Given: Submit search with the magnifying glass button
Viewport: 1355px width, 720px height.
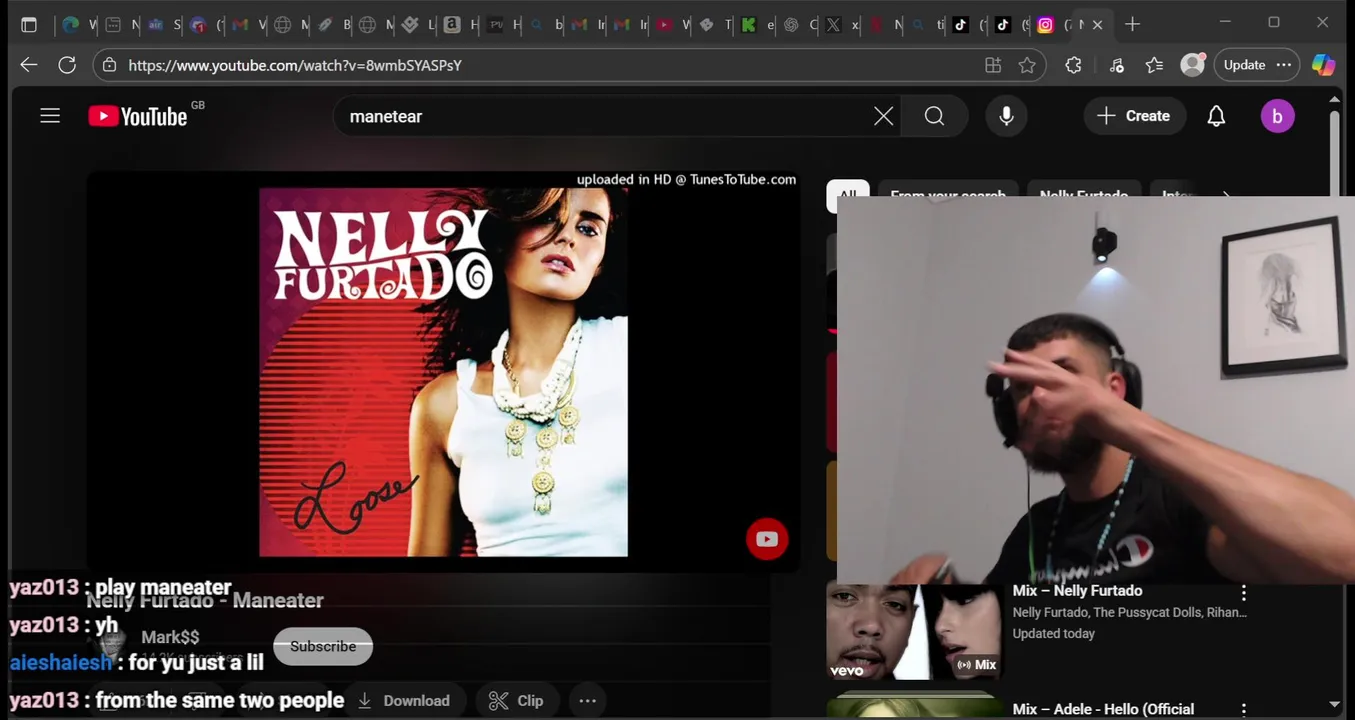Looking at the screenshot, I should click(x=934, y=116).
